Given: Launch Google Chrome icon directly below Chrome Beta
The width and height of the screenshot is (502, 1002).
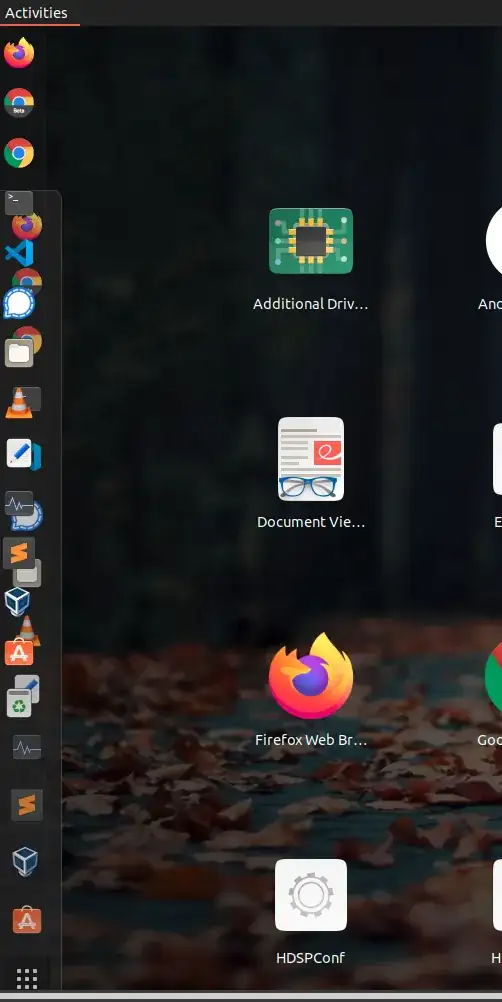Looking at the screenshot, I should pos(19,153).
